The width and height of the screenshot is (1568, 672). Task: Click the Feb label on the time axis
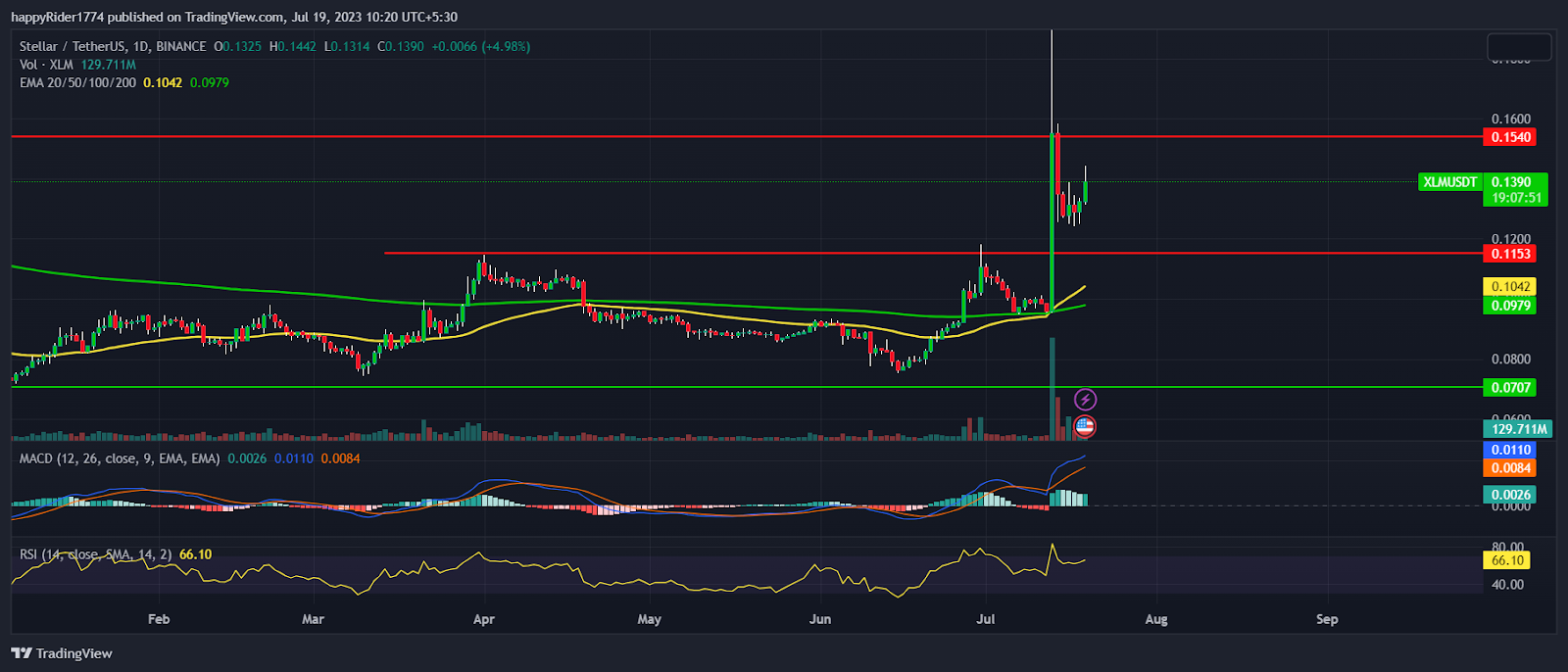point(159,619)
